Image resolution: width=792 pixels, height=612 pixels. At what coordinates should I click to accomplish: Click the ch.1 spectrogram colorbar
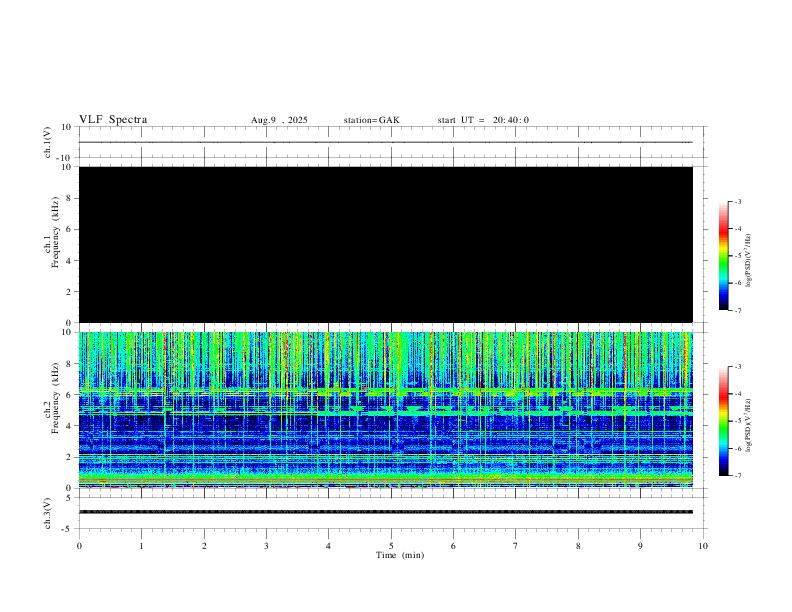[723, 256]
